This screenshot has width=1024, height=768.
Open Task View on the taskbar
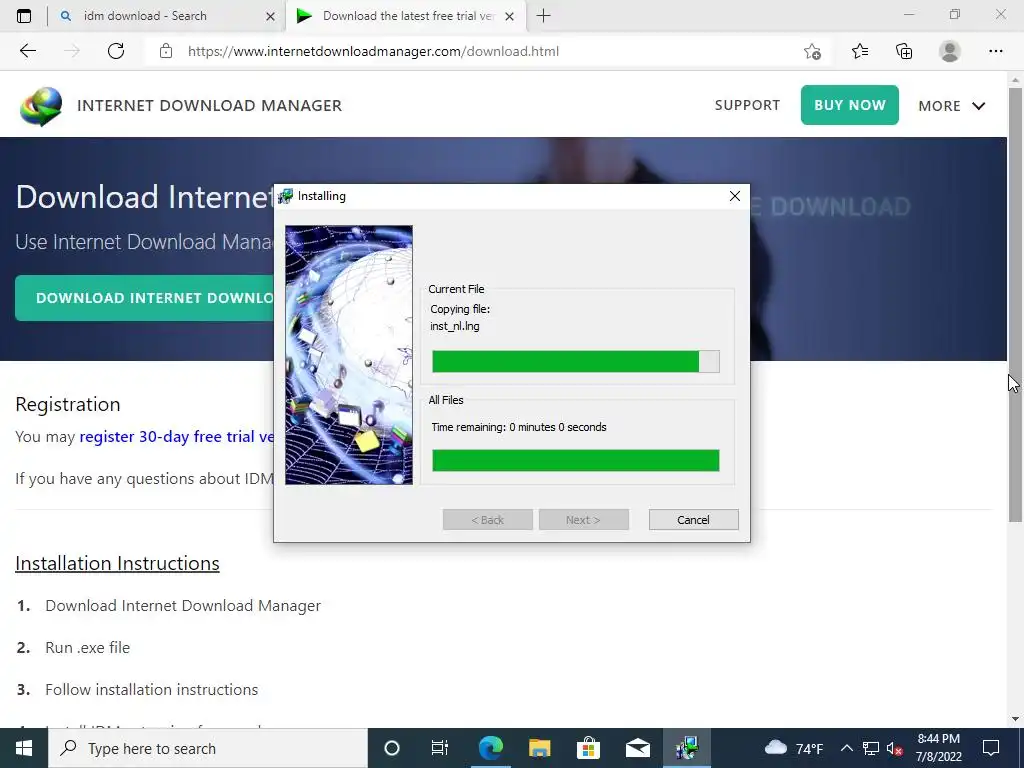tap(440, 748)
